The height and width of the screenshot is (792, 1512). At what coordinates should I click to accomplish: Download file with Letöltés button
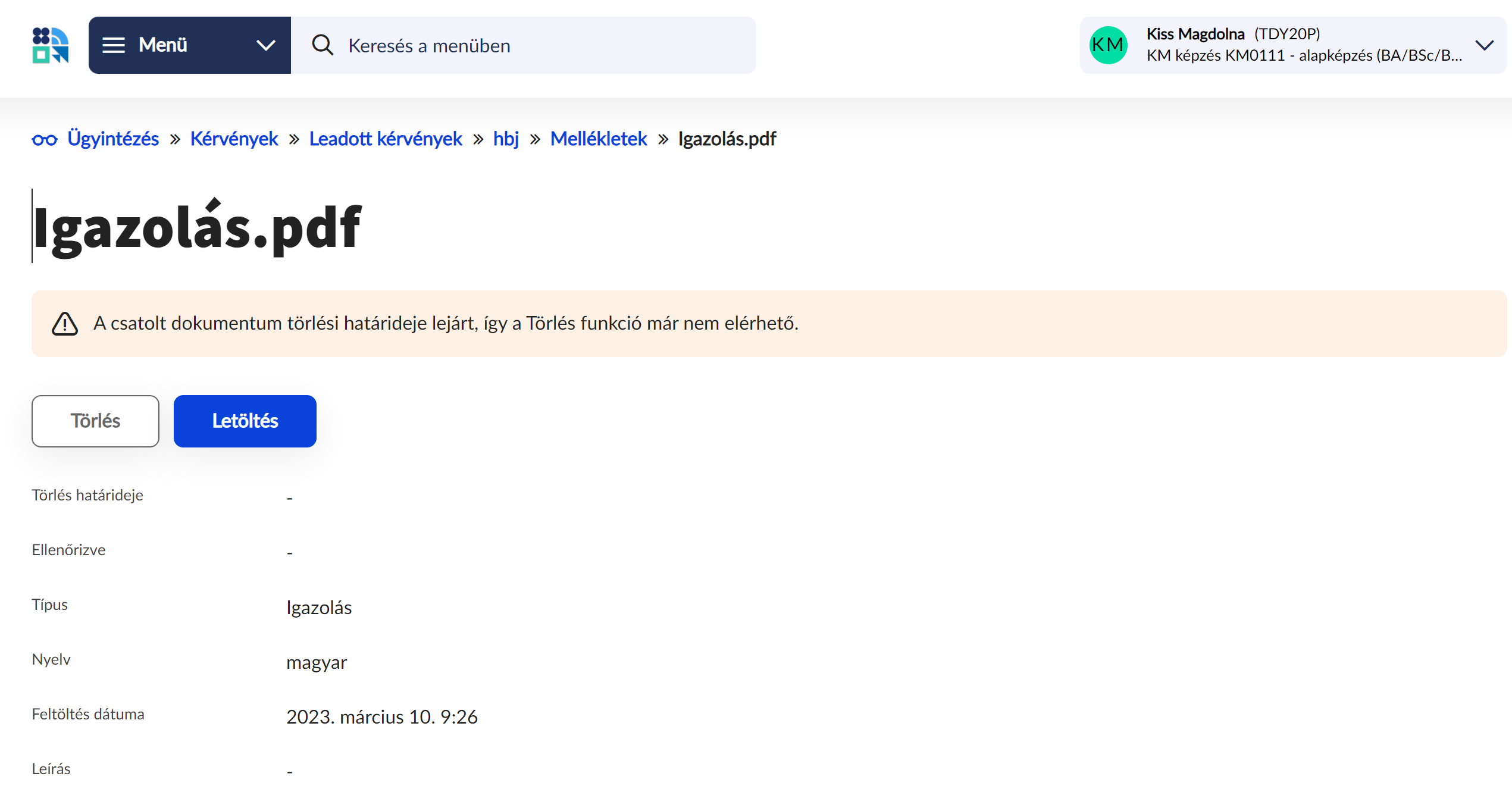pos(245,421)
